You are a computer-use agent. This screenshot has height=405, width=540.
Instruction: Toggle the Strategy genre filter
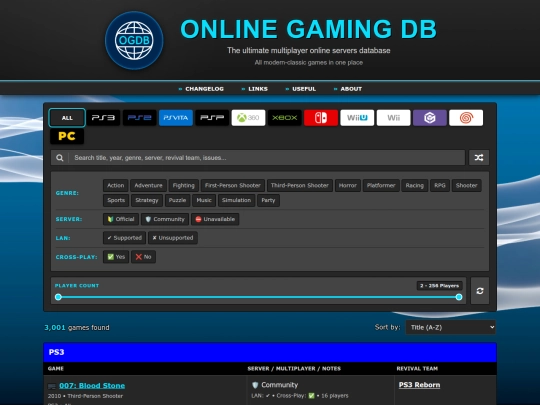pyautogui.click(x=147, y=200)
